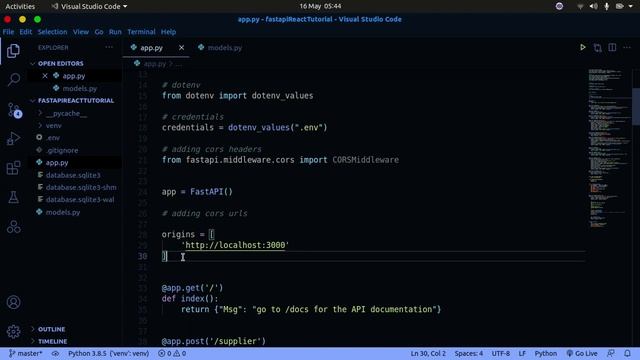Click the feedback icon in status bar
Image resolution: width=640 pixels, height=360 pixels.
point(611,353)
